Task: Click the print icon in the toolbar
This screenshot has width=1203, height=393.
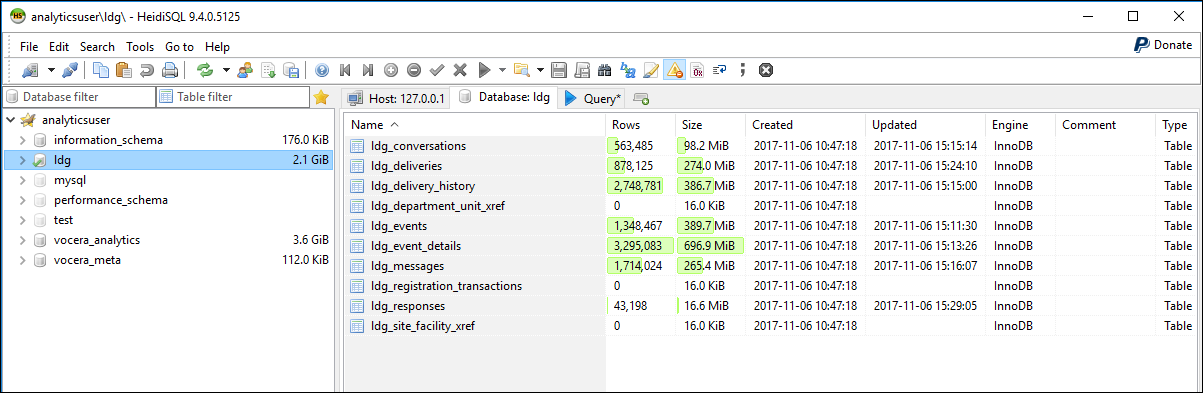Action: coord(169,70)
